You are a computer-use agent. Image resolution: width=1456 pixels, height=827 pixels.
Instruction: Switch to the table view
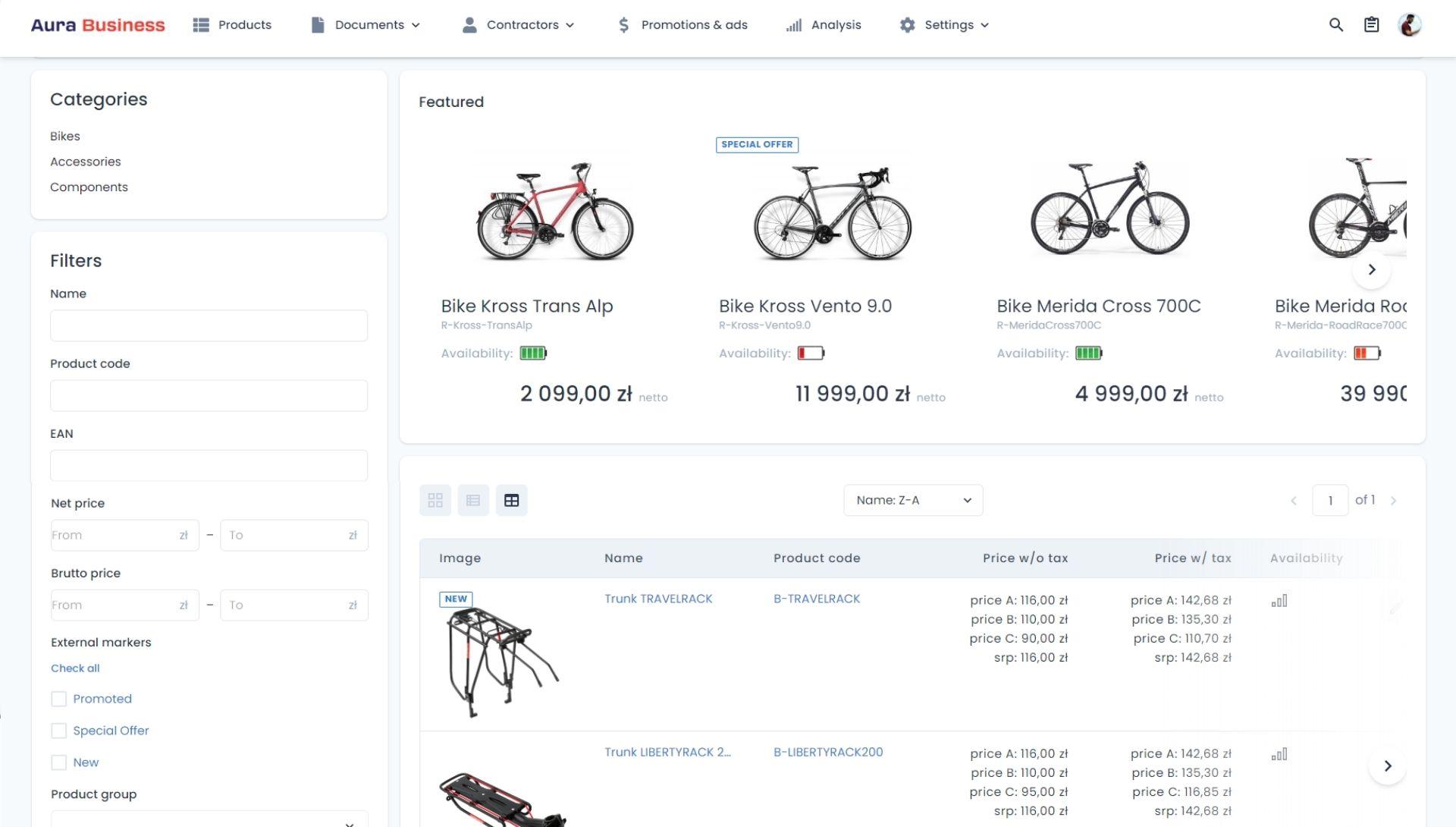pyautogui.click(x=512, y=500)
